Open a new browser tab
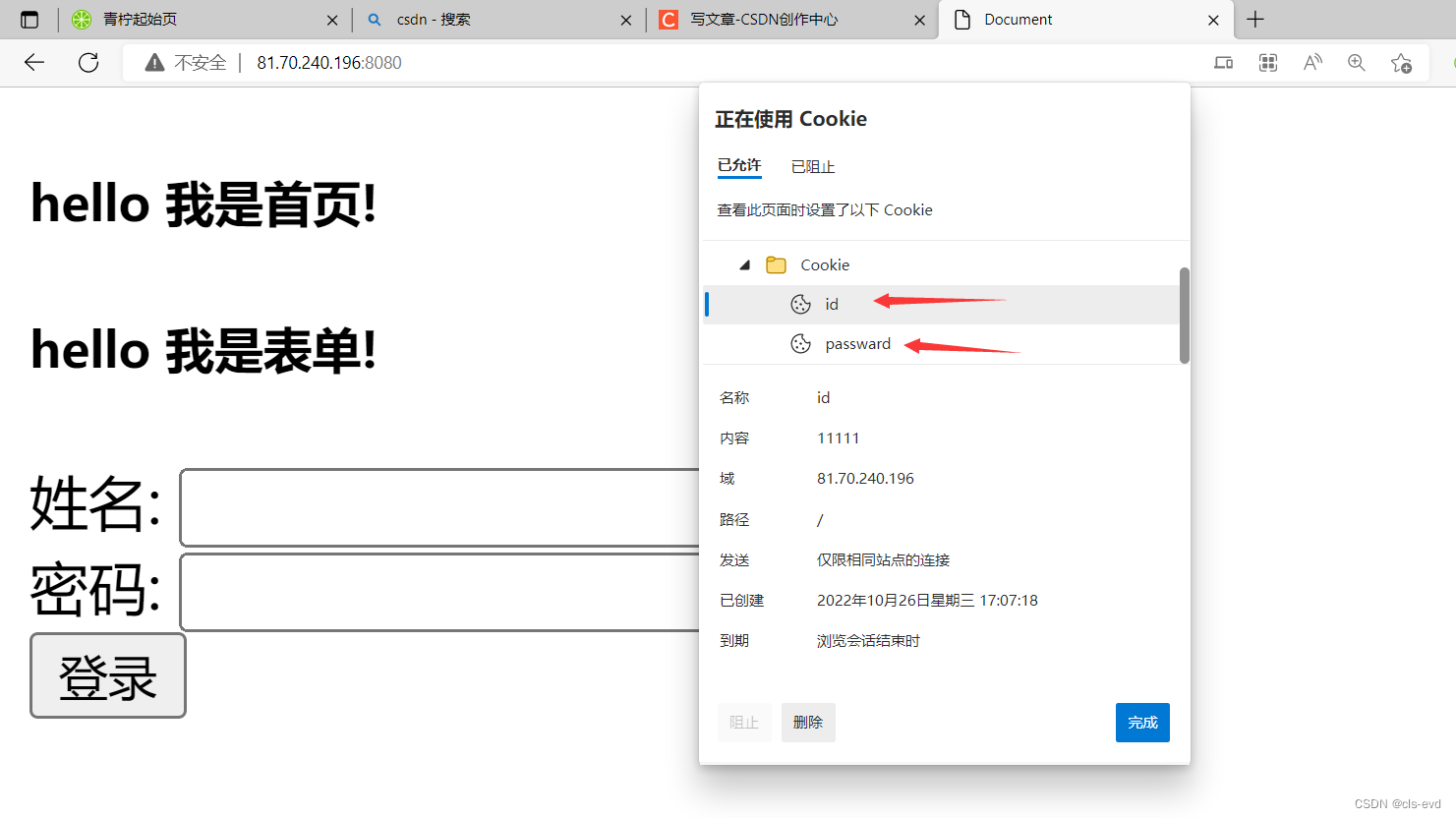The width and height of the screenshot is (1456, 818). click(1255, 20)
